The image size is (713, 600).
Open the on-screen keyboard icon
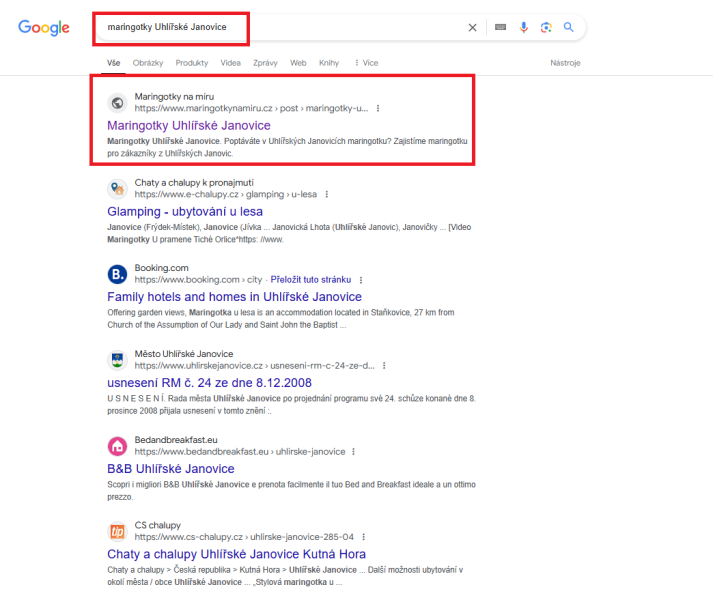[x=501, y=27]
